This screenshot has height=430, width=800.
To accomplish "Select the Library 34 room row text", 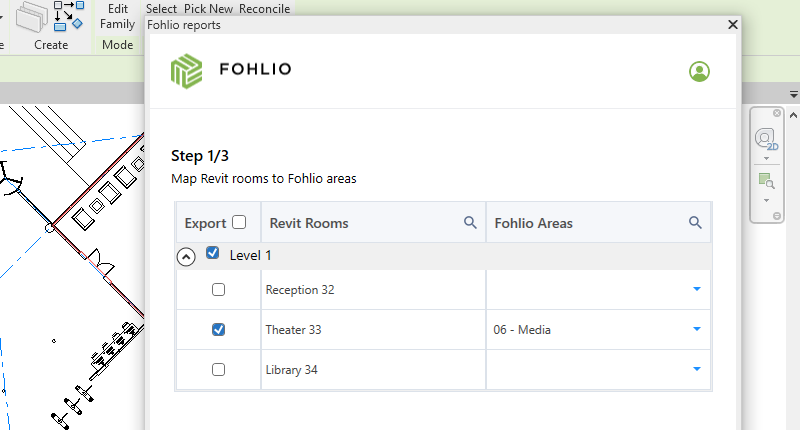I will tap(291, 369).
